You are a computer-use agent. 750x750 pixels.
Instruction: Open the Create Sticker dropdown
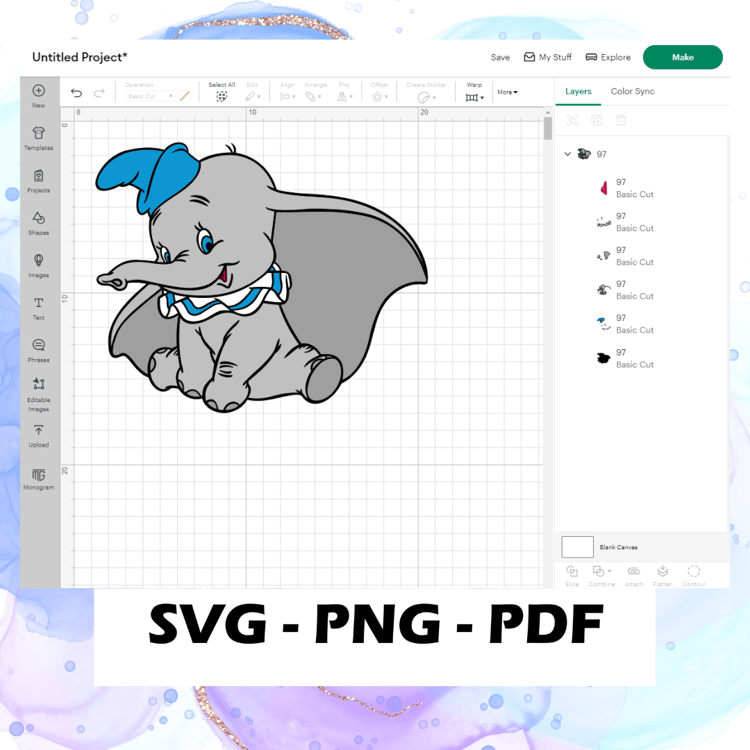point(426,92)
